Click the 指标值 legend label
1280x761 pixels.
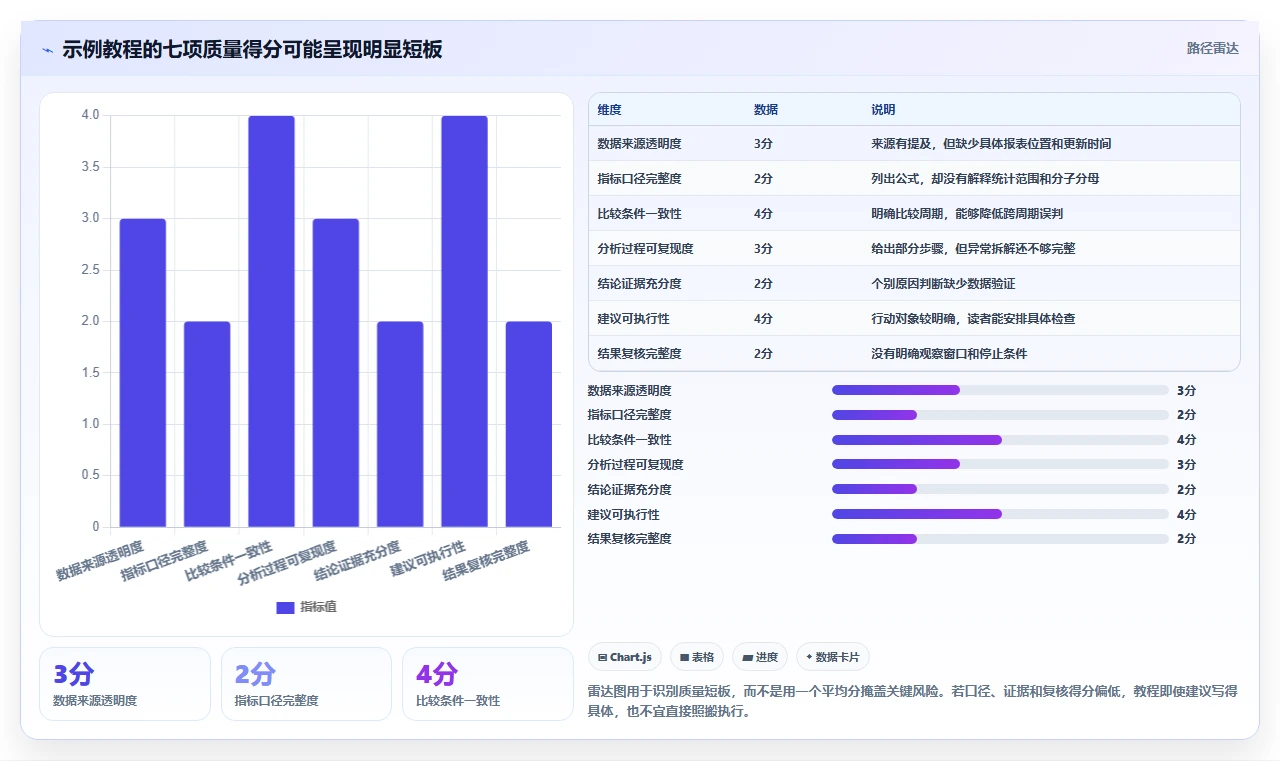[x=318, y=607]
